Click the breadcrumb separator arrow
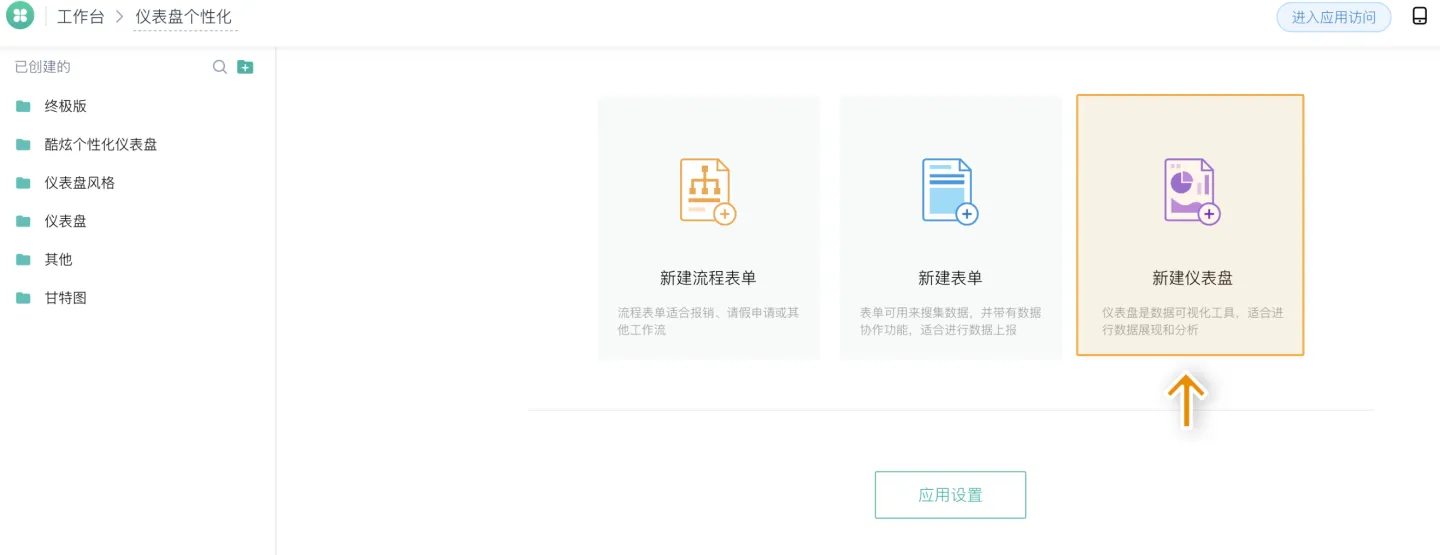Image resolution: width=1440 pixels, height=555 pixels. pyautogui.click(x=119, y=17)
